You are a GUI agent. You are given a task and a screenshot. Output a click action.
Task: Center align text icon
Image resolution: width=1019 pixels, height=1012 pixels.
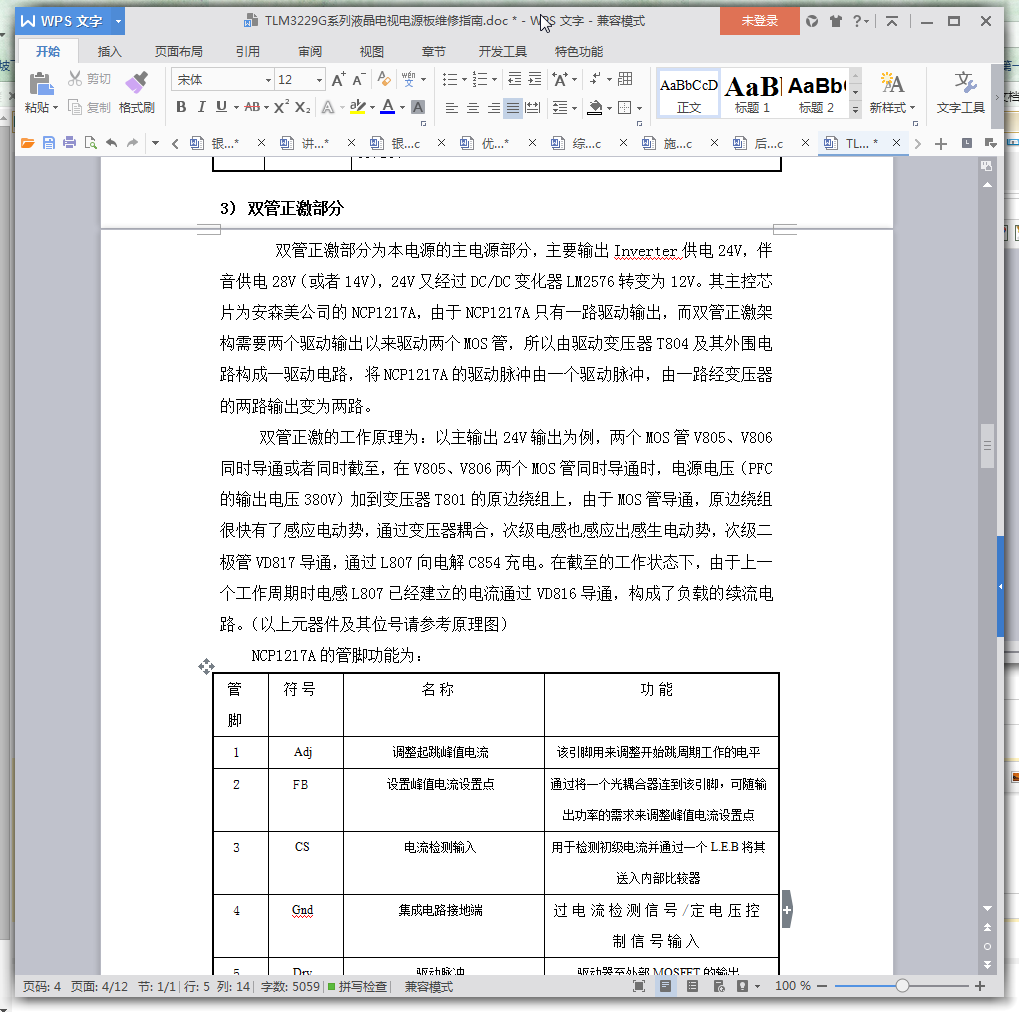point(472,107)
